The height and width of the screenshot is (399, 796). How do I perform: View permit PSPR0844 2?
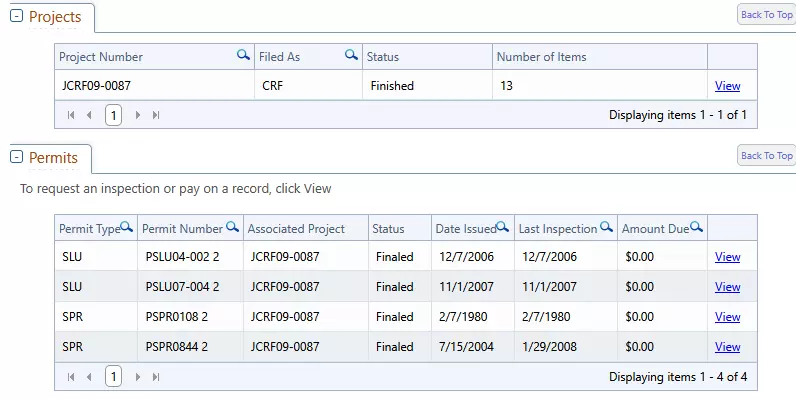(727, 347)
